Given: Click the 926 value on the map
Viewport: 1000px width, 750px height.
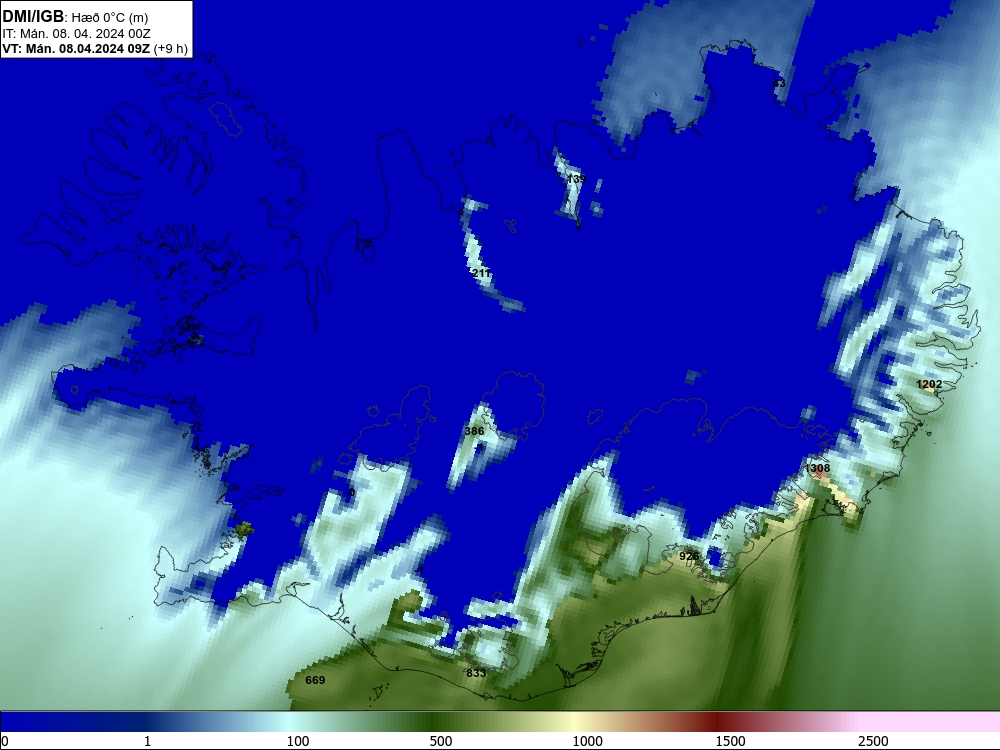Looking at the screenshot, I should pyautogui.click(x=689, y=556).
